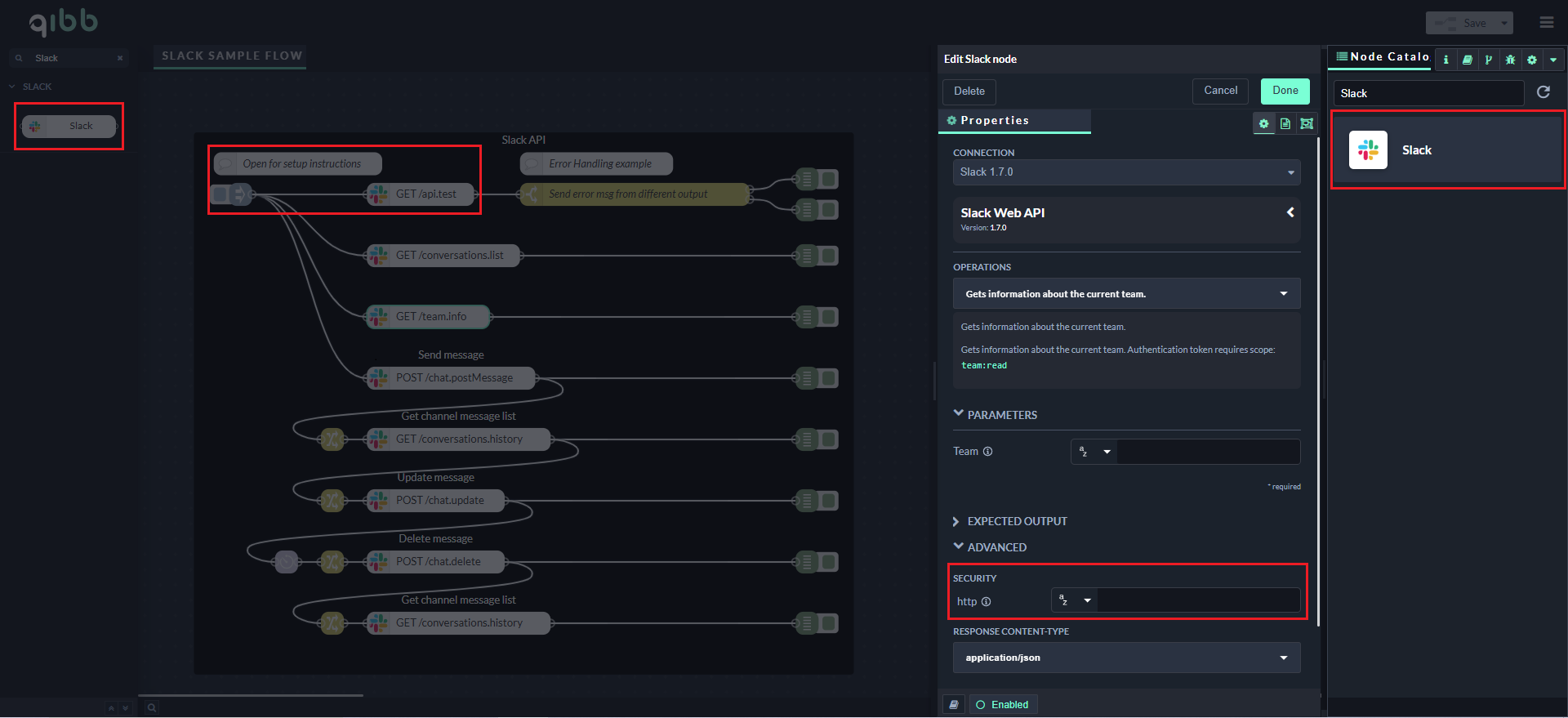This screenshot has width=1568, height=718.
Task: Open the git branch history icon
Action: coord(1488,60)
